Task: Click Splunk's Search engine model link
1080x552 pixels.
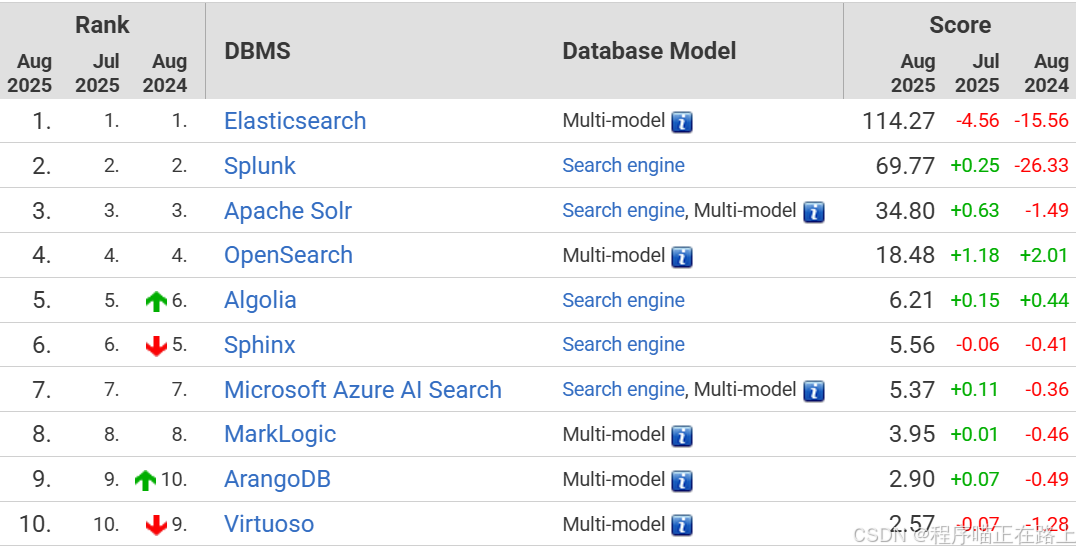Action: coord(623,166)
